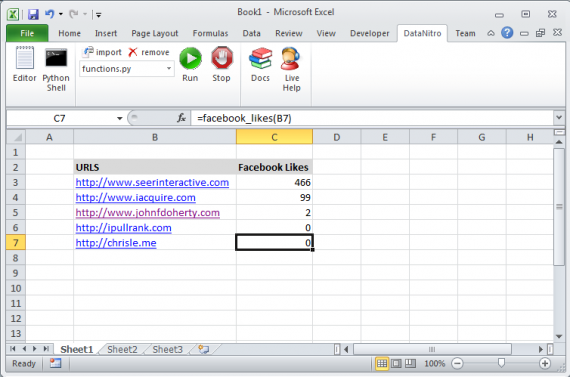Open the Formulas tab
Screen dimensions: 570x377
(210, 33)
